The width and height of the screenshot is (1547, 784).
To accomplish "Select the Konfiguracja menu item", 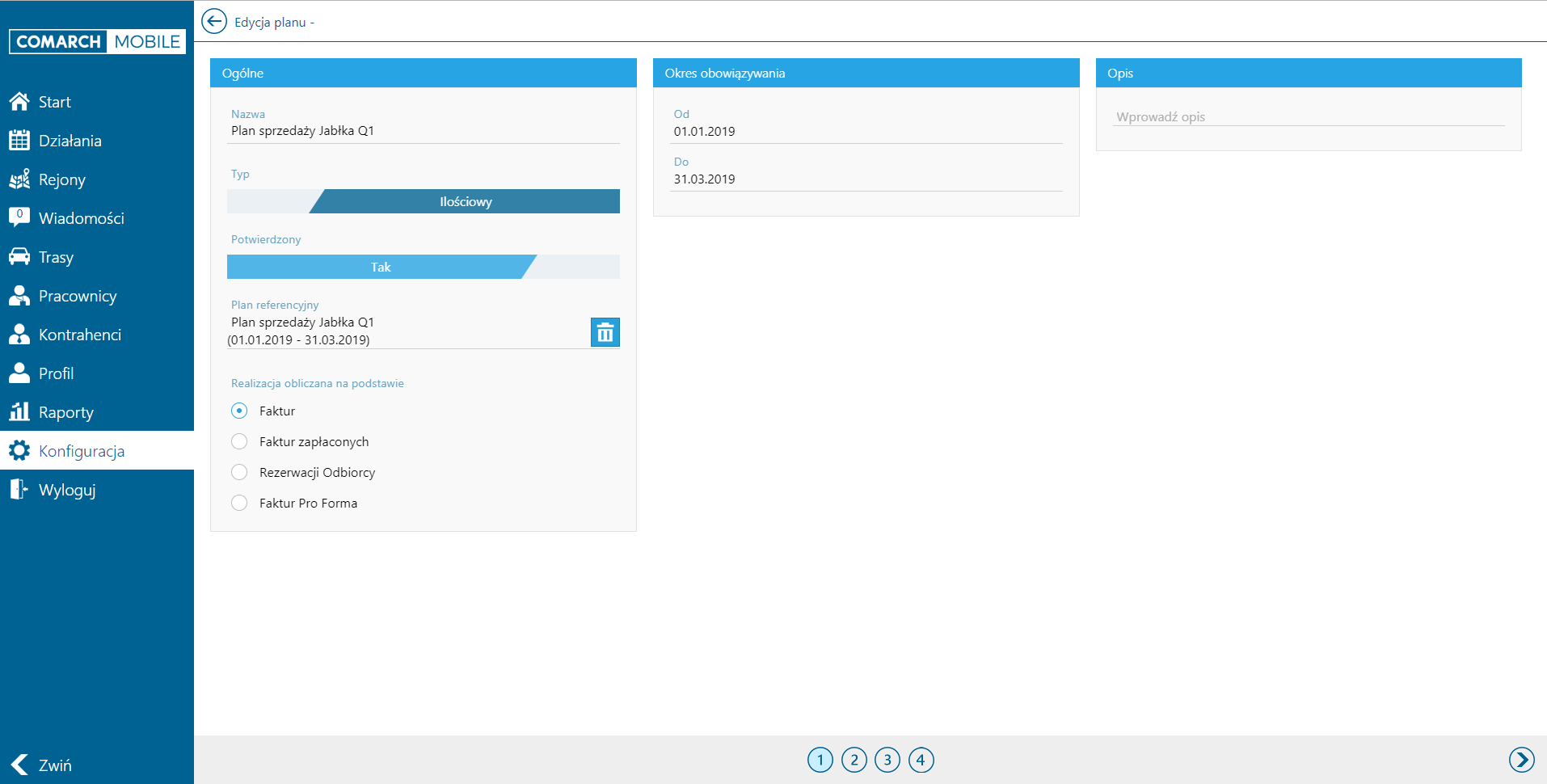I will coord(97,450).
